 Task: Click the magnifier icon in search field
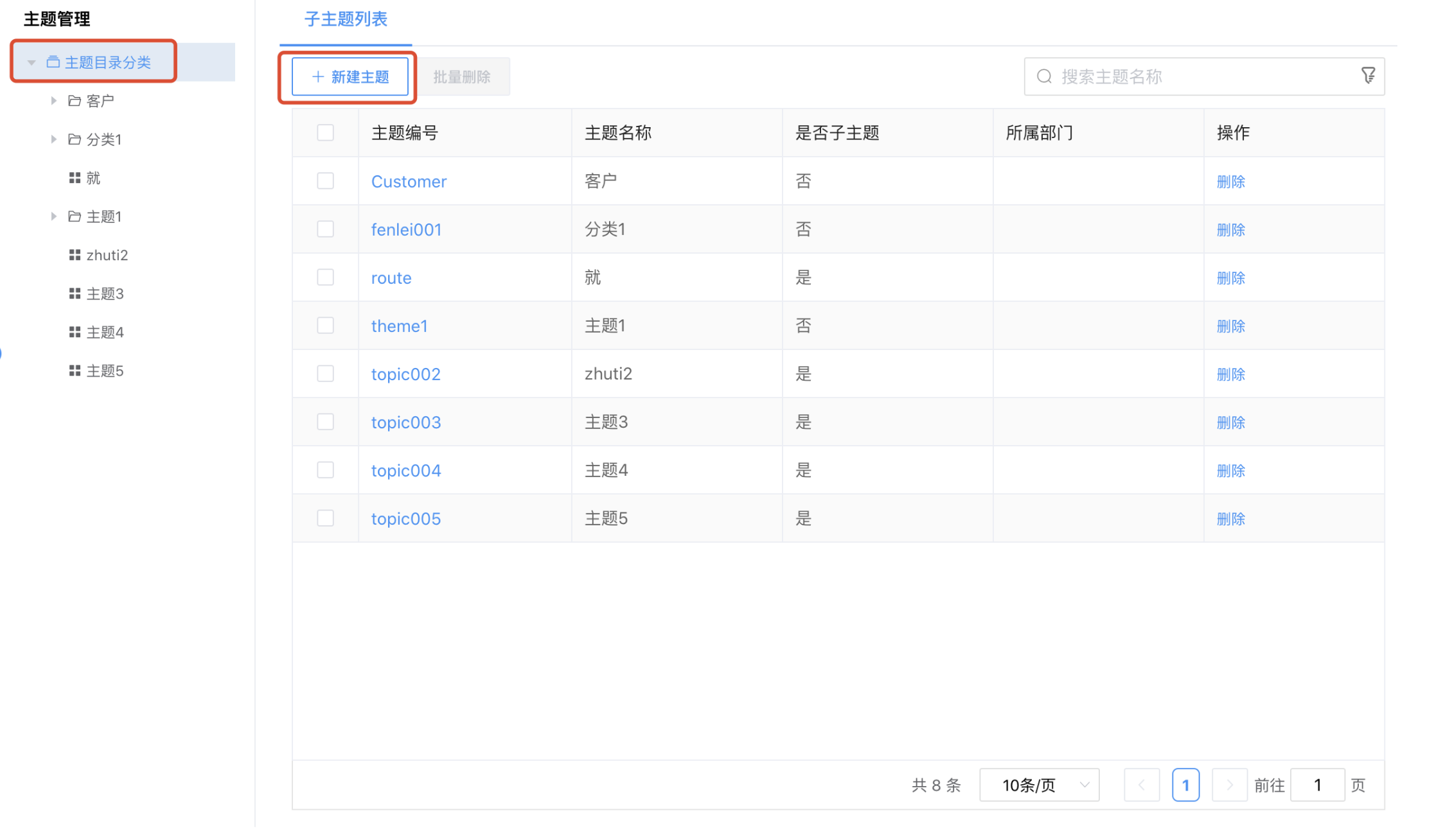(1044, 76)
